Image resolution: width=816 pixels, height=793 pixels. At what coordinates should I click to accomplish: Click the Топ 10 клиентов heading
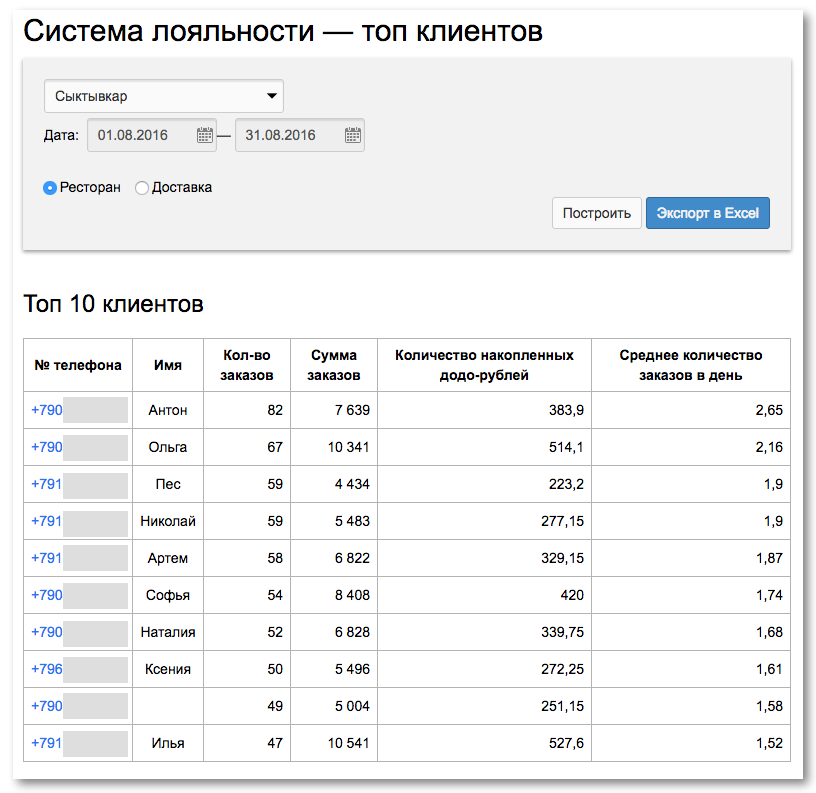click(x=113, y=304)
